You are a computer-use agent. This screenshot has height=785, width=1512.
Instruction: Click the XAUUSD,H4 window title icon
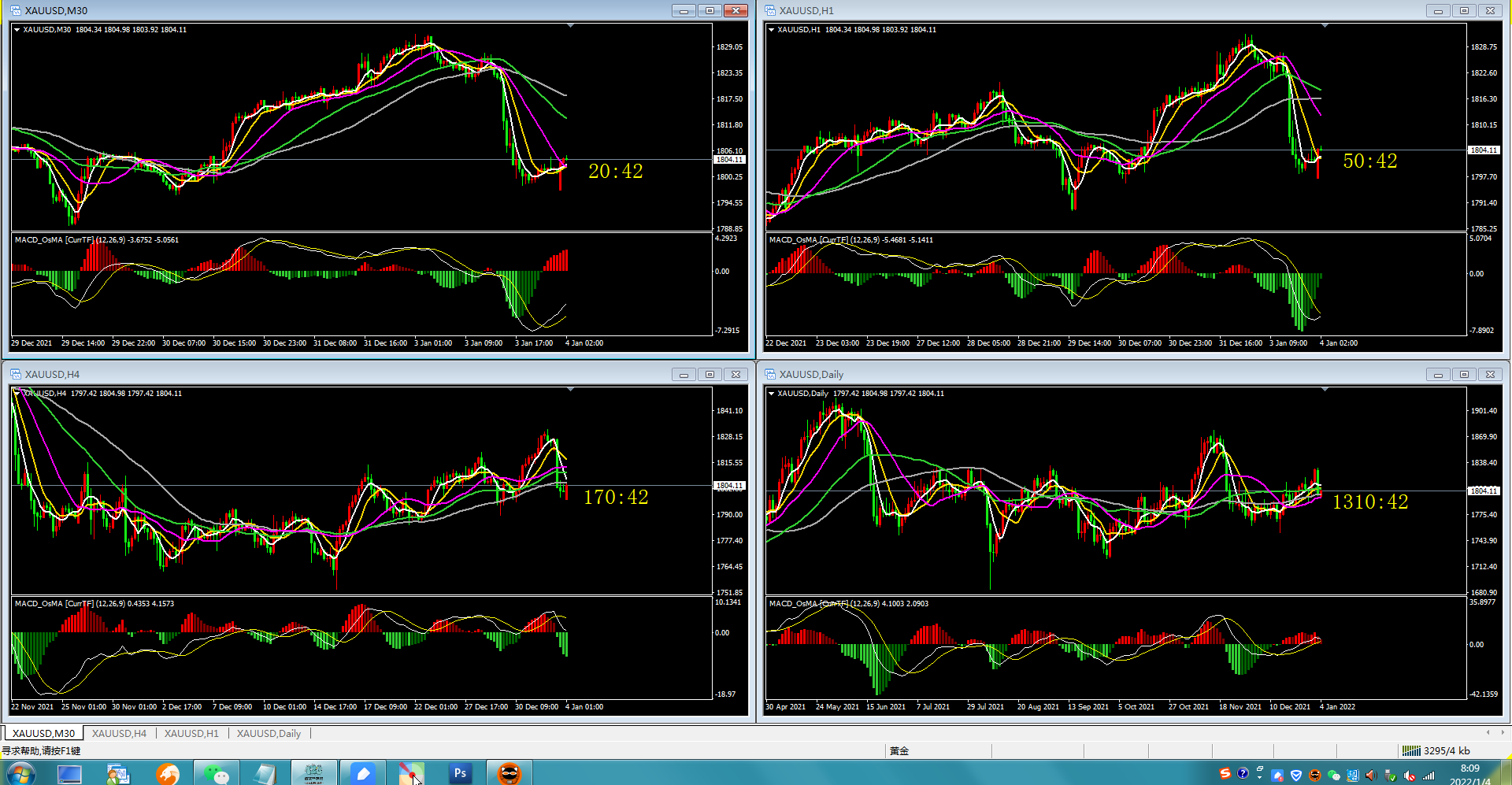click(16, 374)
